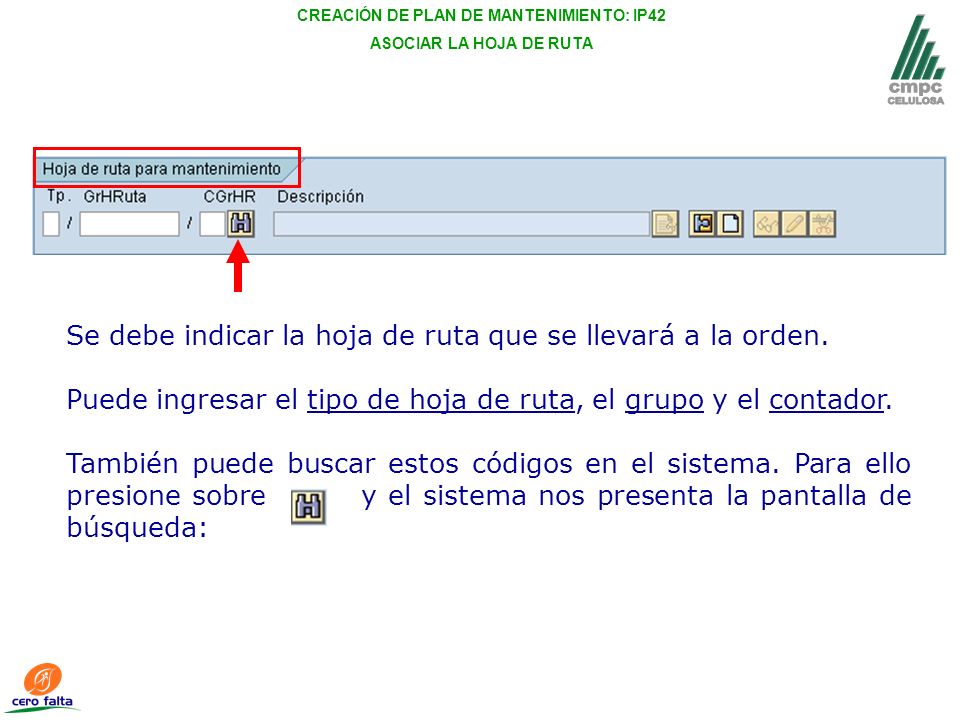Click the binoculars icon in the instruction text
Image resolution: width=960 pixels, height=720 pixels.
click(x=308, y=507)
